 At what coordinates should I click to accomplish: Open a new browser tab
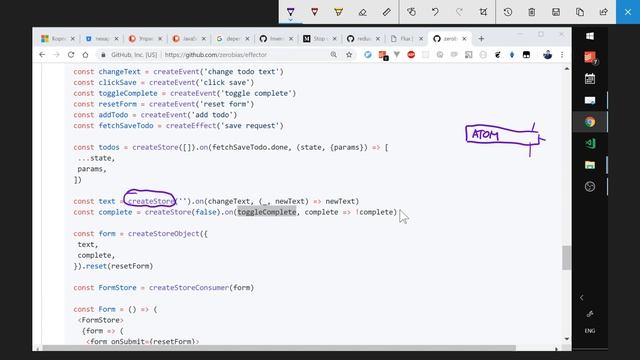click(x=481, y=39)
